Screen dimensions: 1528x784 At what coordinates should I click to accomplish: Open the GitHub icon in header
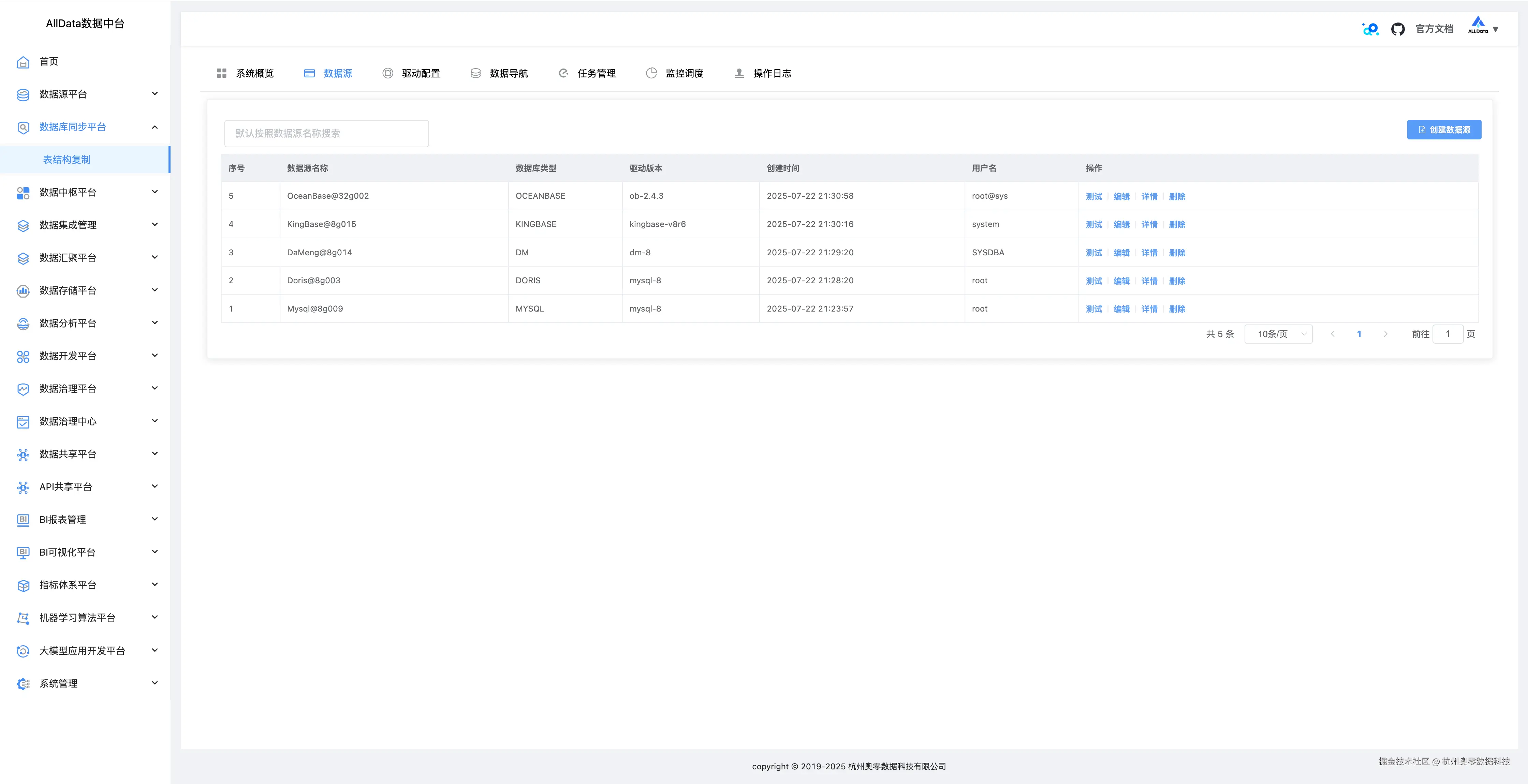click(1397, 29)
